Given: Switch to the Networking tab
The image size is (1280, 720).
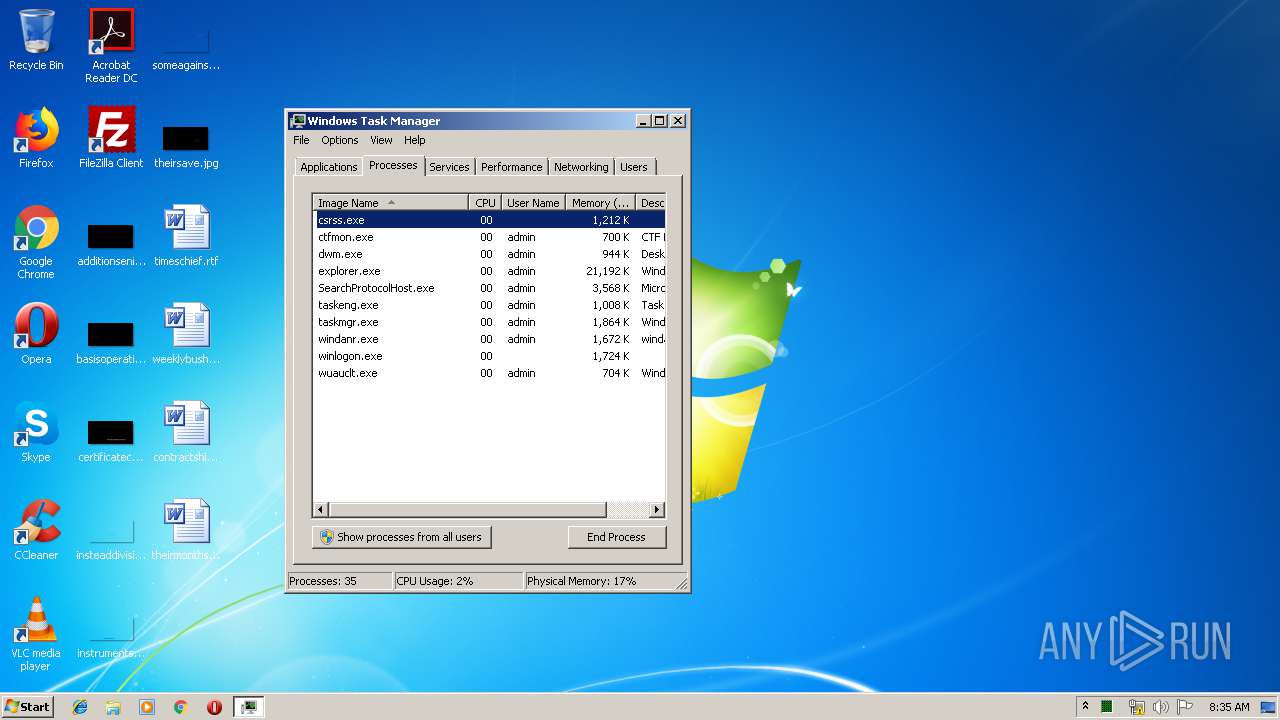Looking at the screenshot, I should coord(581,167).
